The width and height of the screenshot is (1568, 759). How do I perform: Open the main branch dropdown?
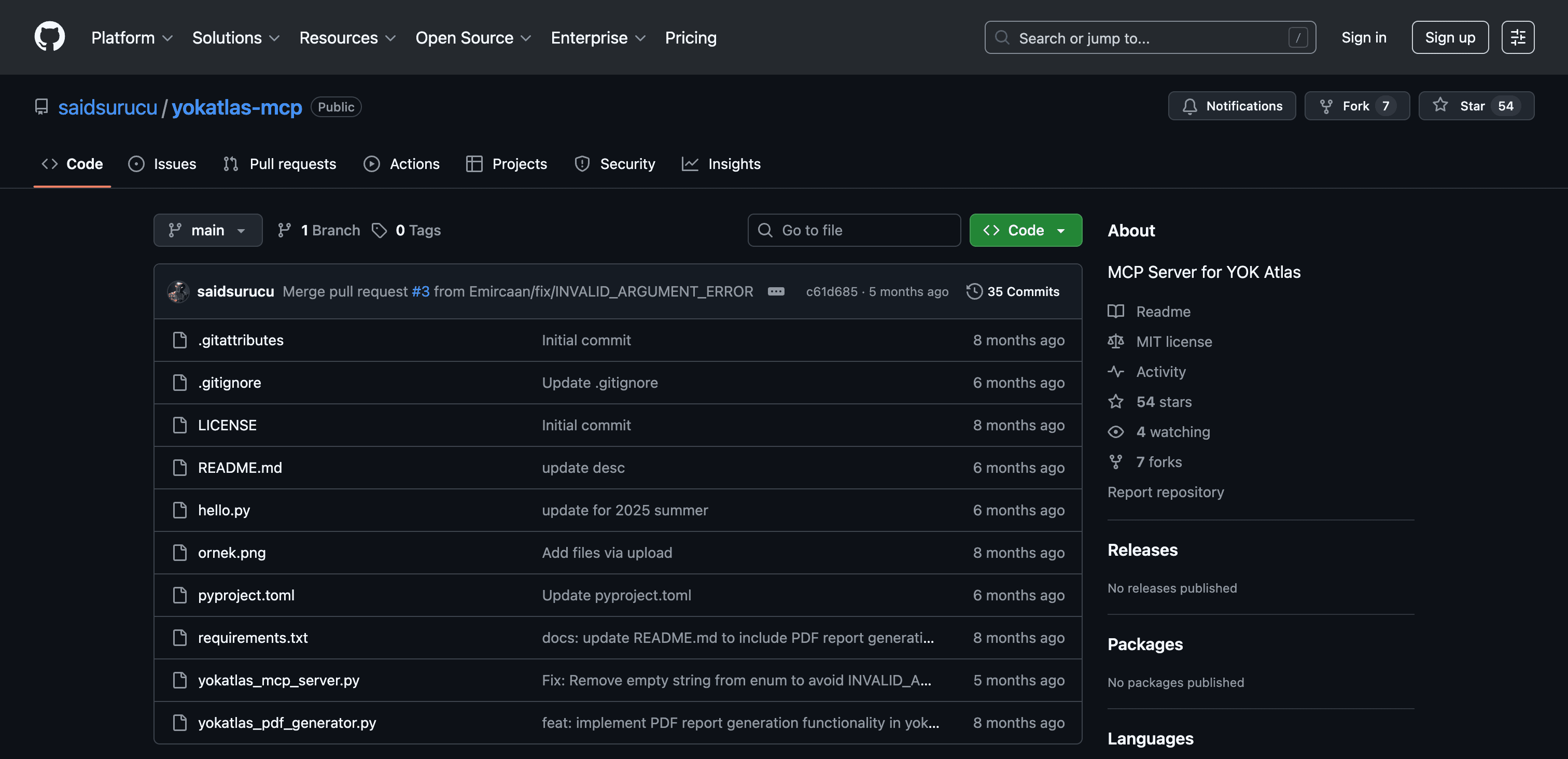coord(207,230)
